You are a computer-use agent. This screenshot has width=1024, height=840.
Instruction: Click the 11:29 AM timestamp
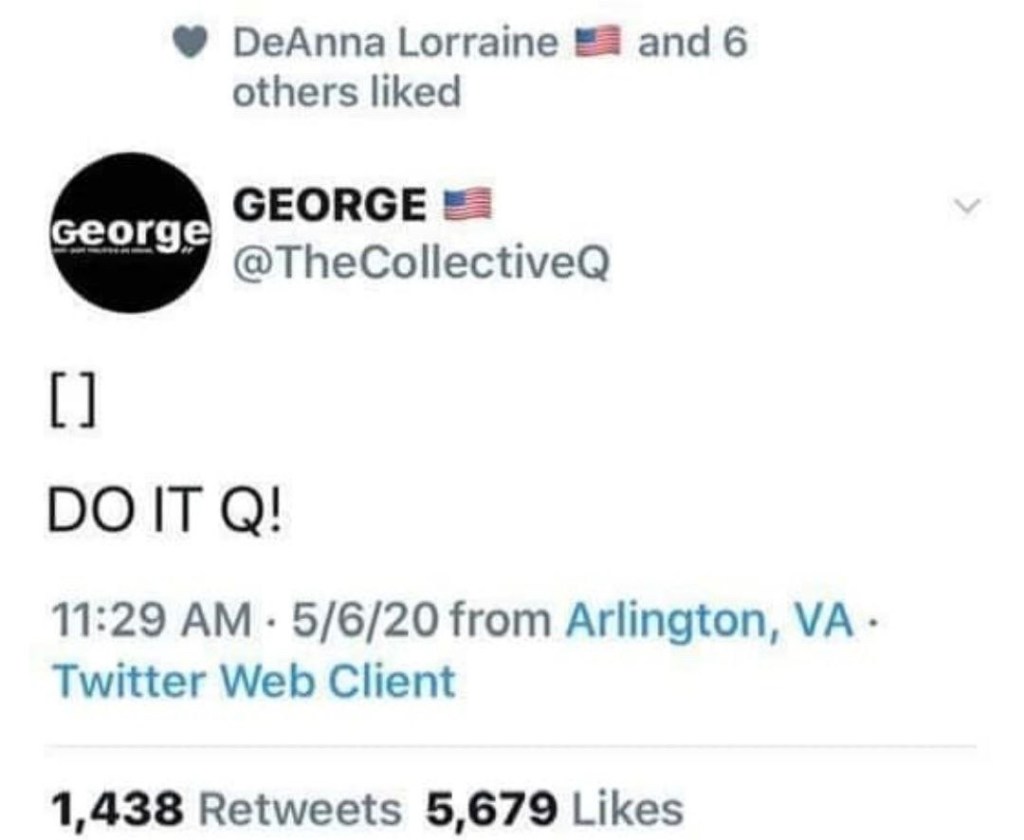[x=152, y=621]
